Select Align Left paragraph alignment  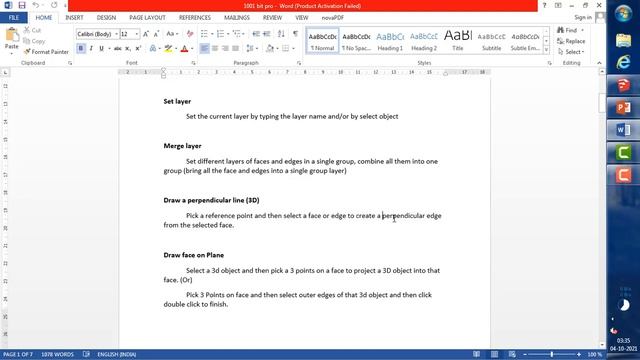click(x=204, y=49)
